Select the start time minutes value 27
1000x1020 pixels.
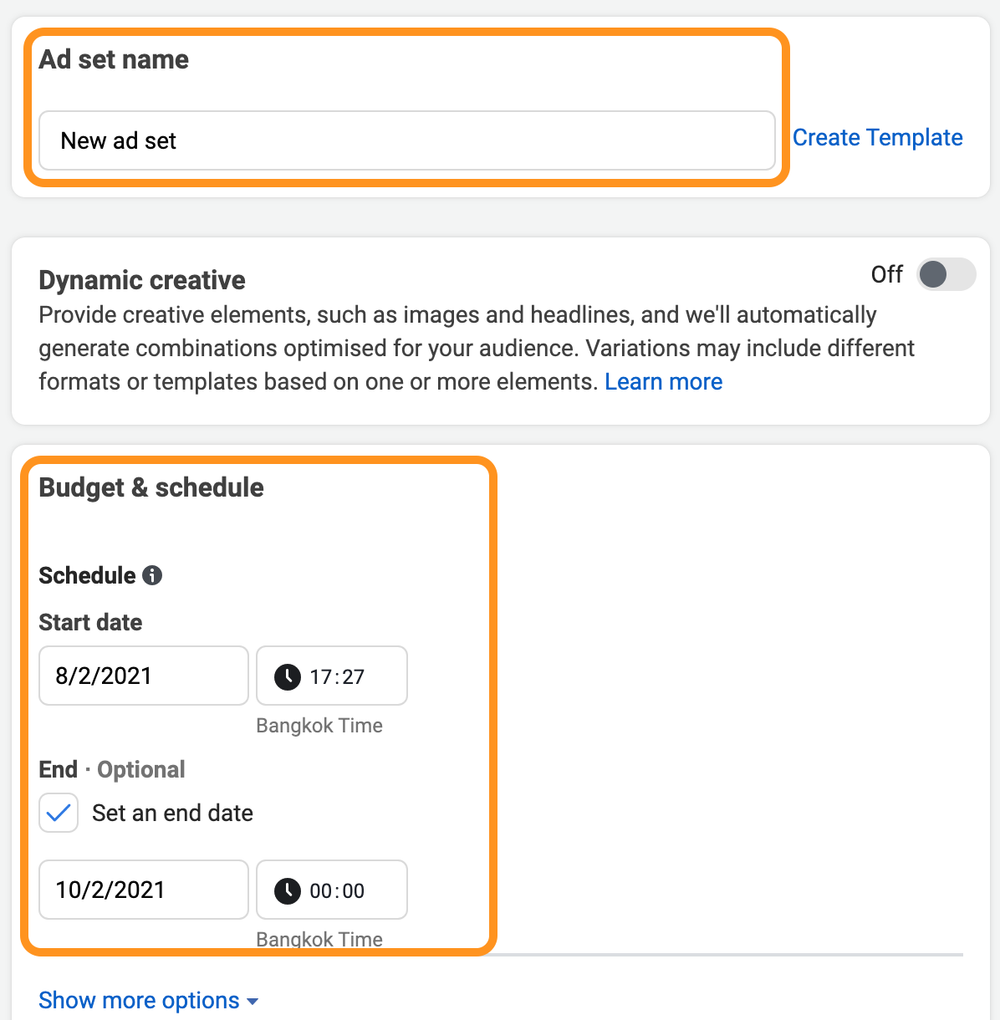coord(352,677)
